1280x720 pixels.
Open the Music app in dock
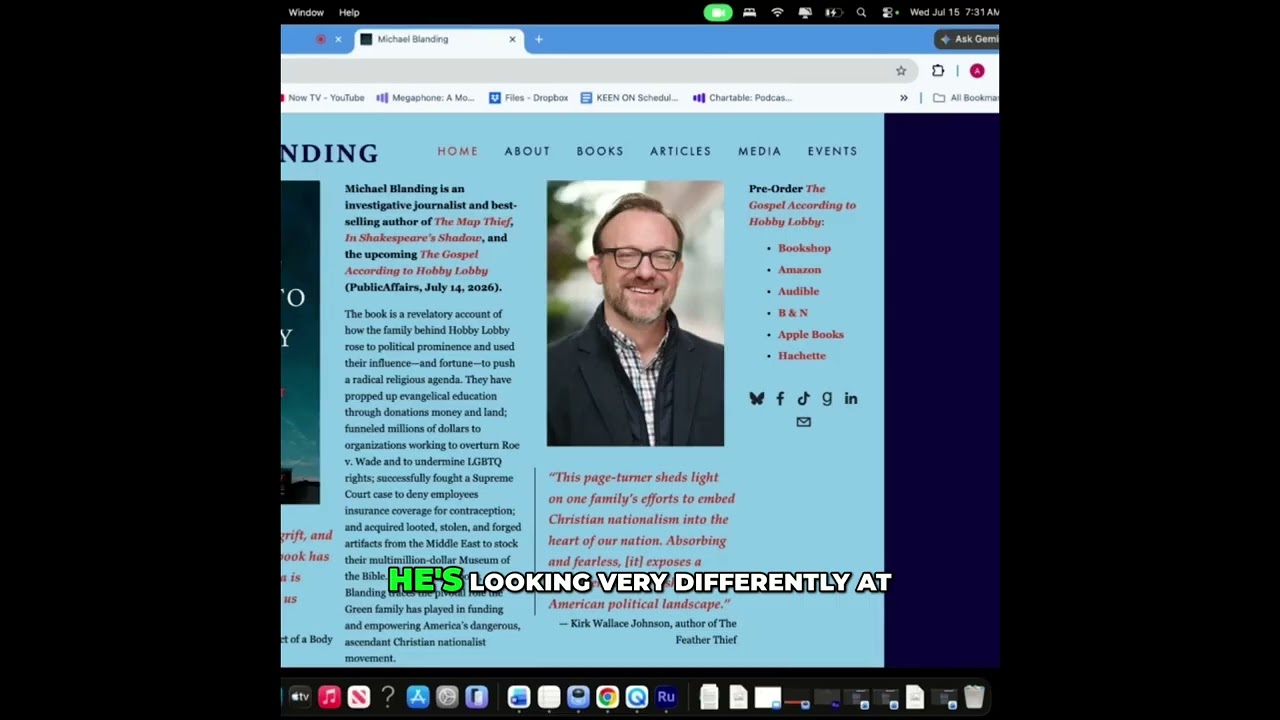329,697
